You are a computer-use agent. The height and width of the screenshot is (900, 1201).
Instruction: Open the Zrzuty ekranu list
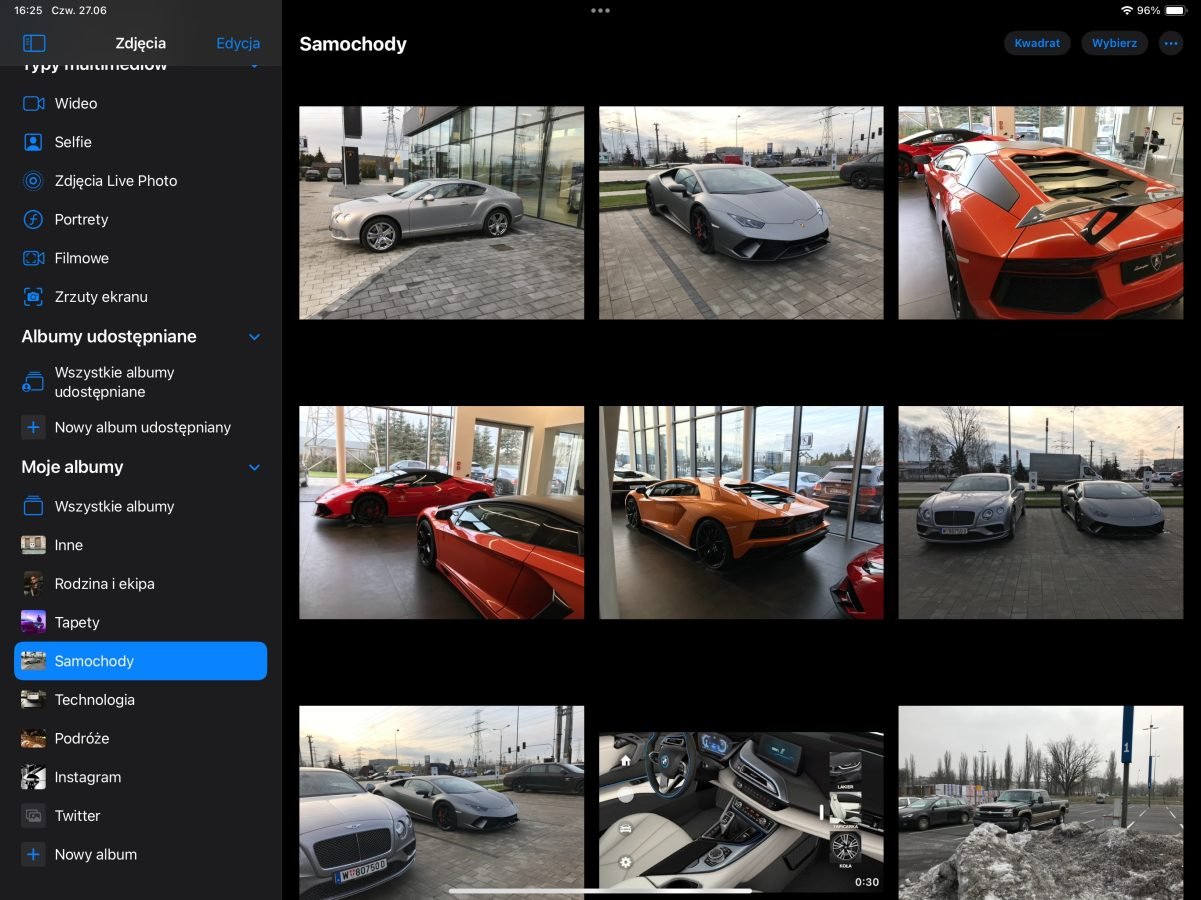pos(141,297)
